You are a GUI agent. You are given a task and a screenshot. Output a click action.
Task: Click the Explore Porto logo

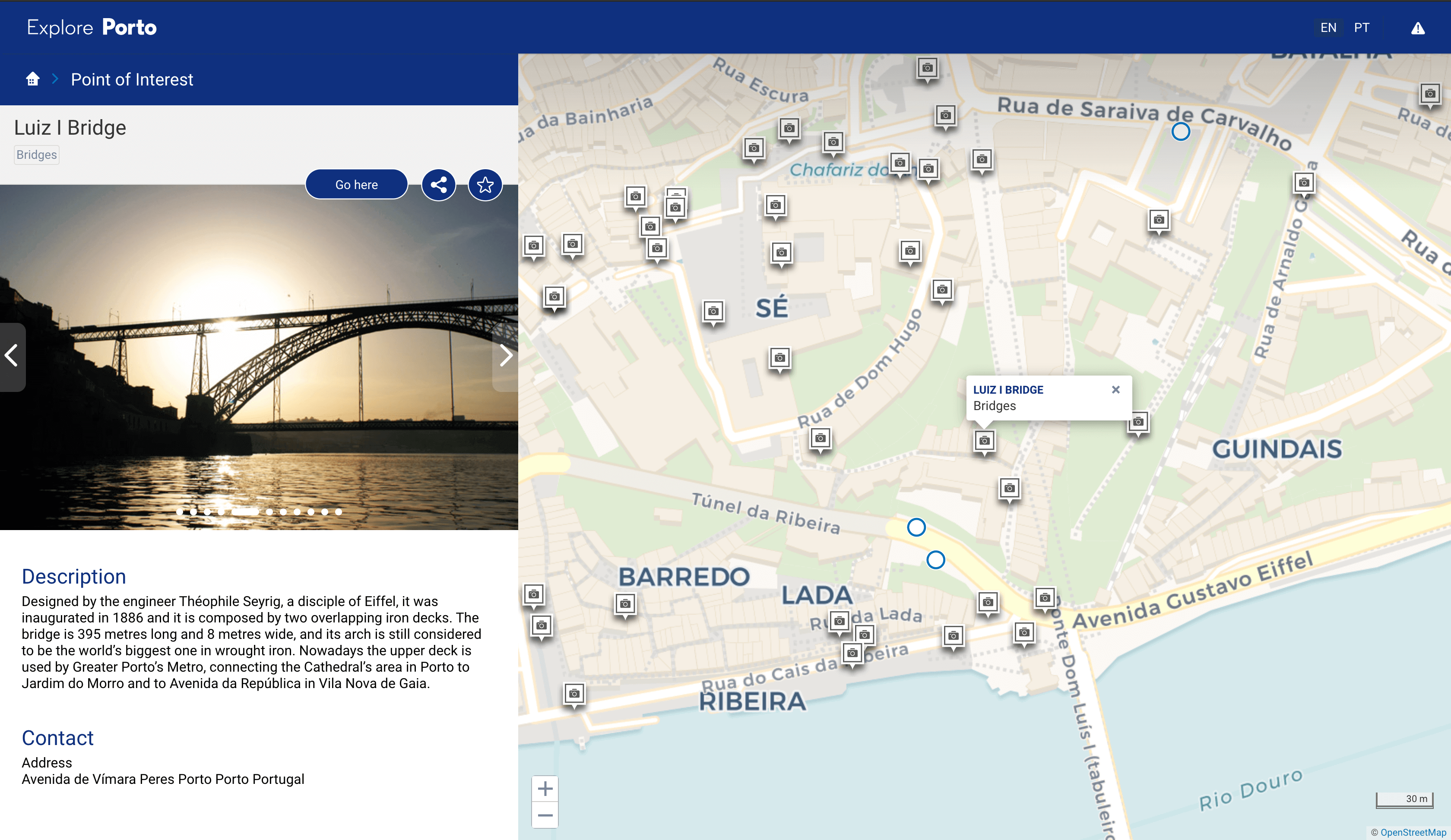92,27
